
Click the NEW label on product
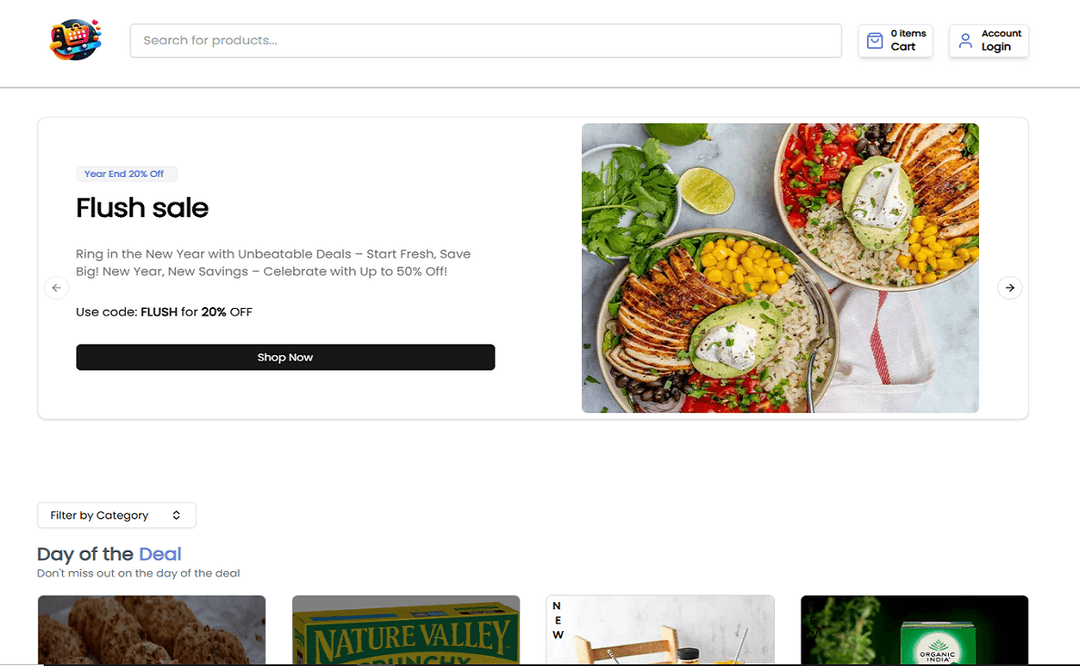click(x=557, y=620)
